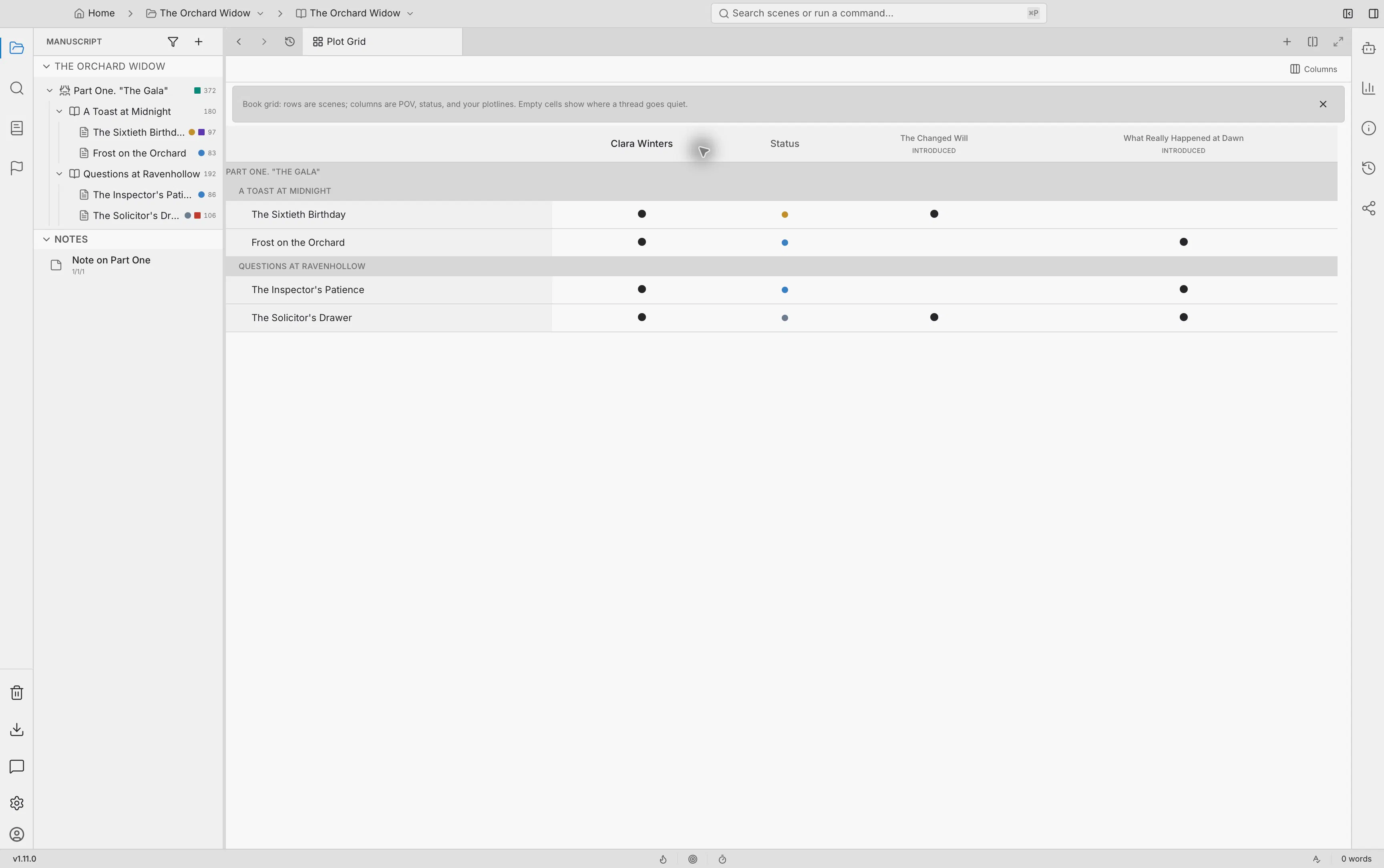Collapse A Toast at Midnight chapter

pyautogui.click(x=60, y=111)
